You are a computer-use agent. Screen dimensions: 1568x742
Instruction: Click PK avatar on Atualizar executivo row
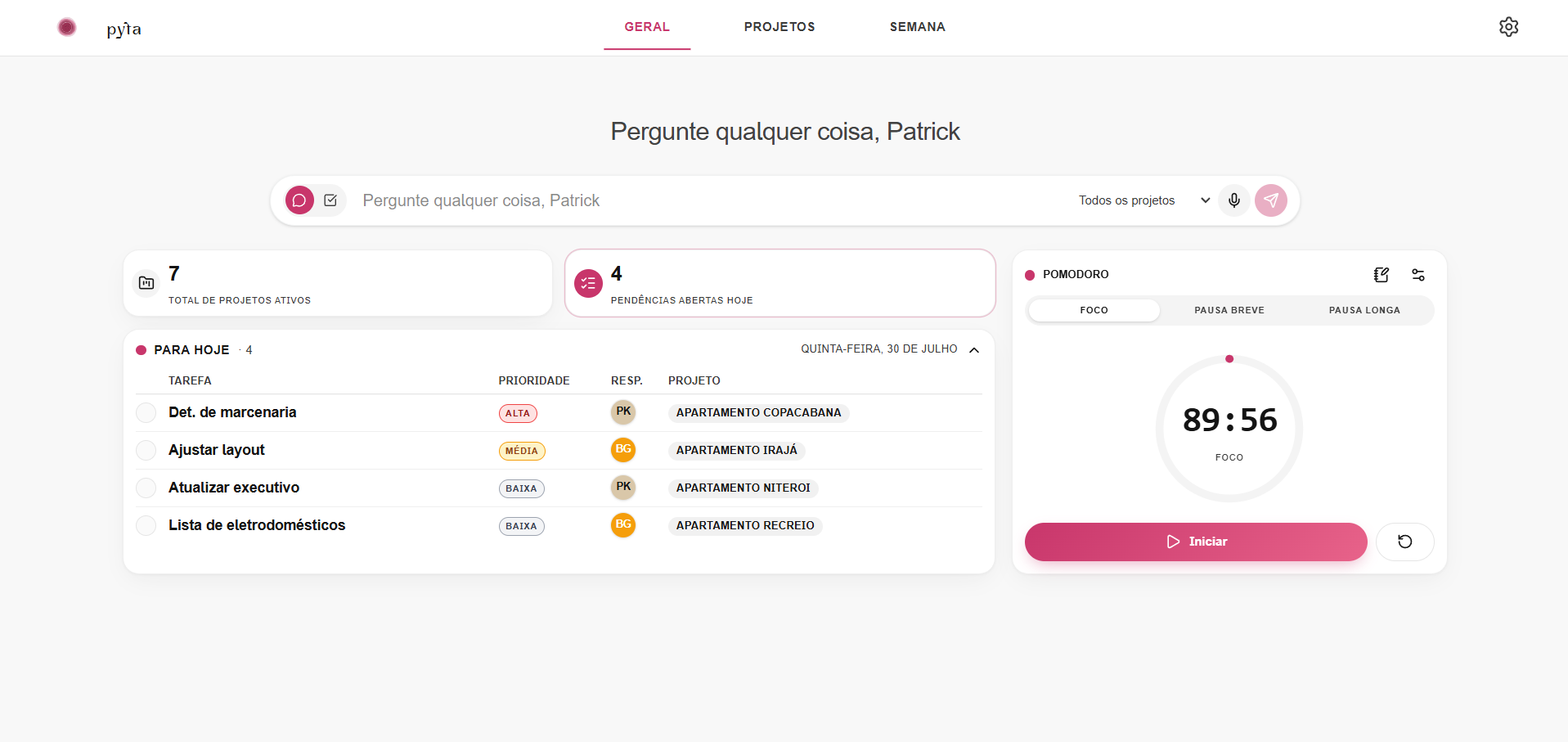point(623,488)
